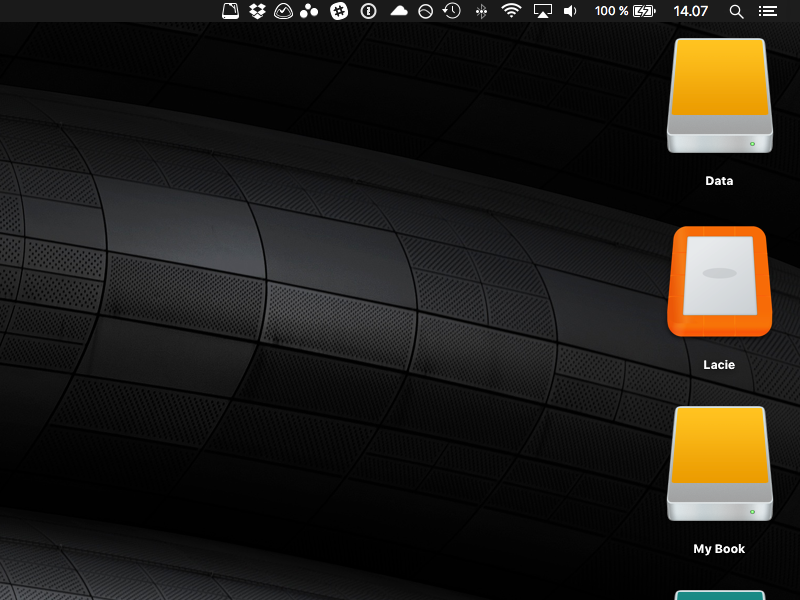Select the My Book drive icon
The width and height of the screenshot is (800, 600).
click(719, 463)
